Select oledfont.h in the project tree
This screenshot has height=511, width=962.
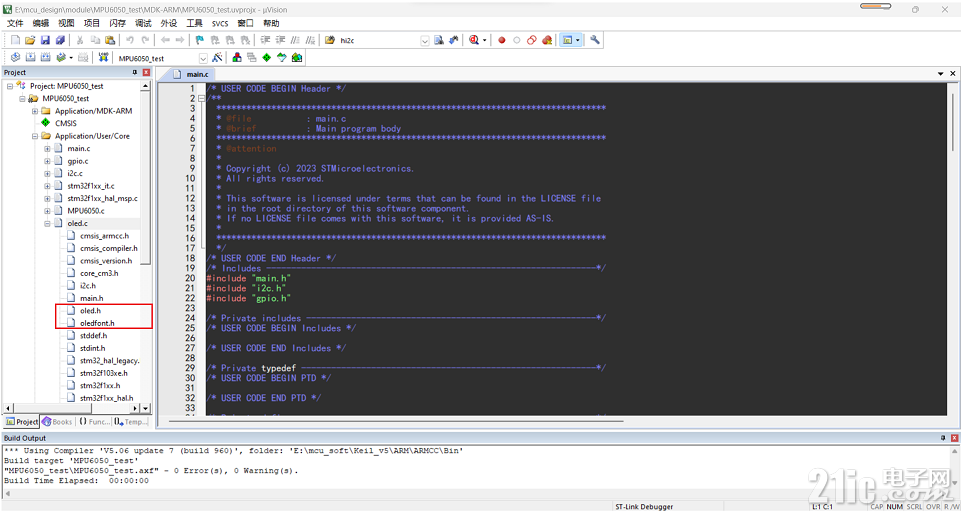[97, 323]
